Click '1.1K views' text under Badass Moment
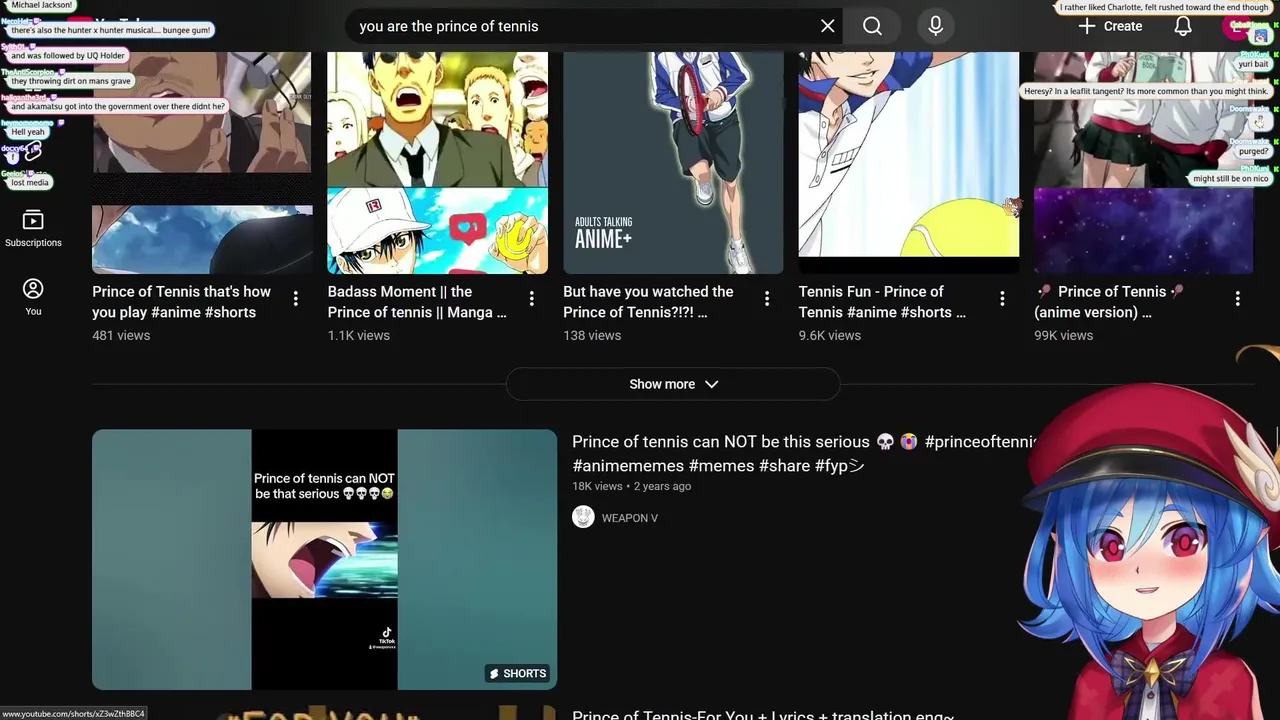This screenshot has width=1280, height=720. coord(359,335)
